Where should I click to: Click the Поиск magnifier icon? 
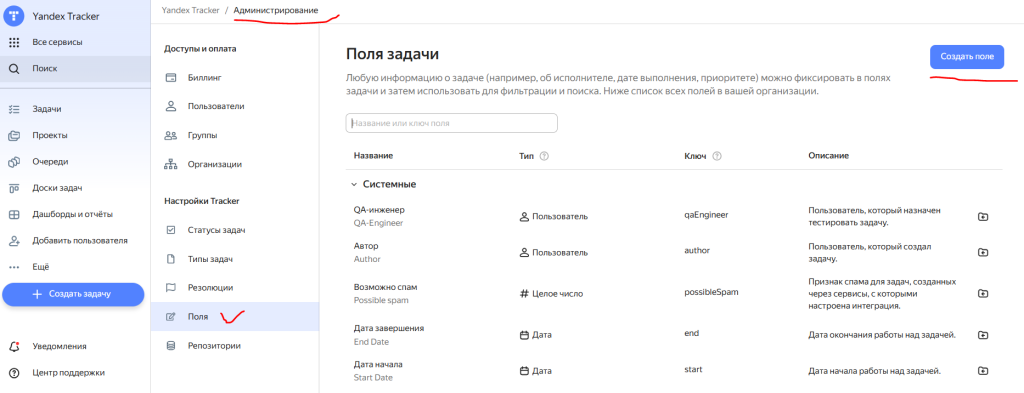coord(14,69)
